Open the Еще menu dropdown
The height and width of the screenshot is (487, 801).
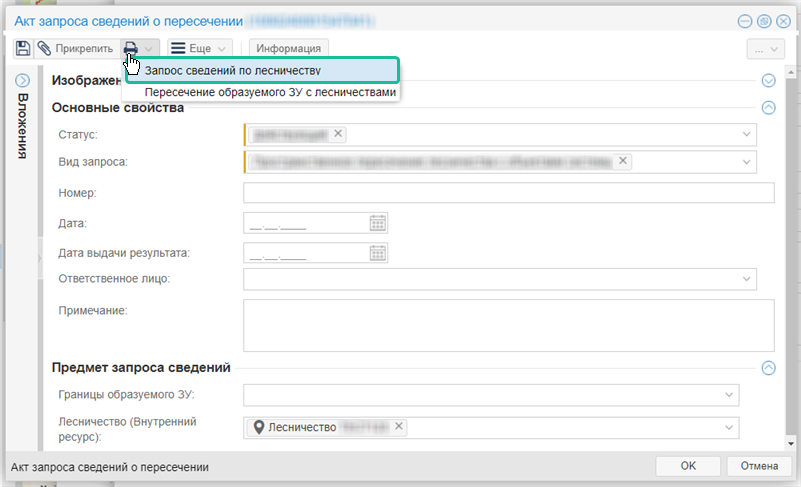tap(200, 48)
